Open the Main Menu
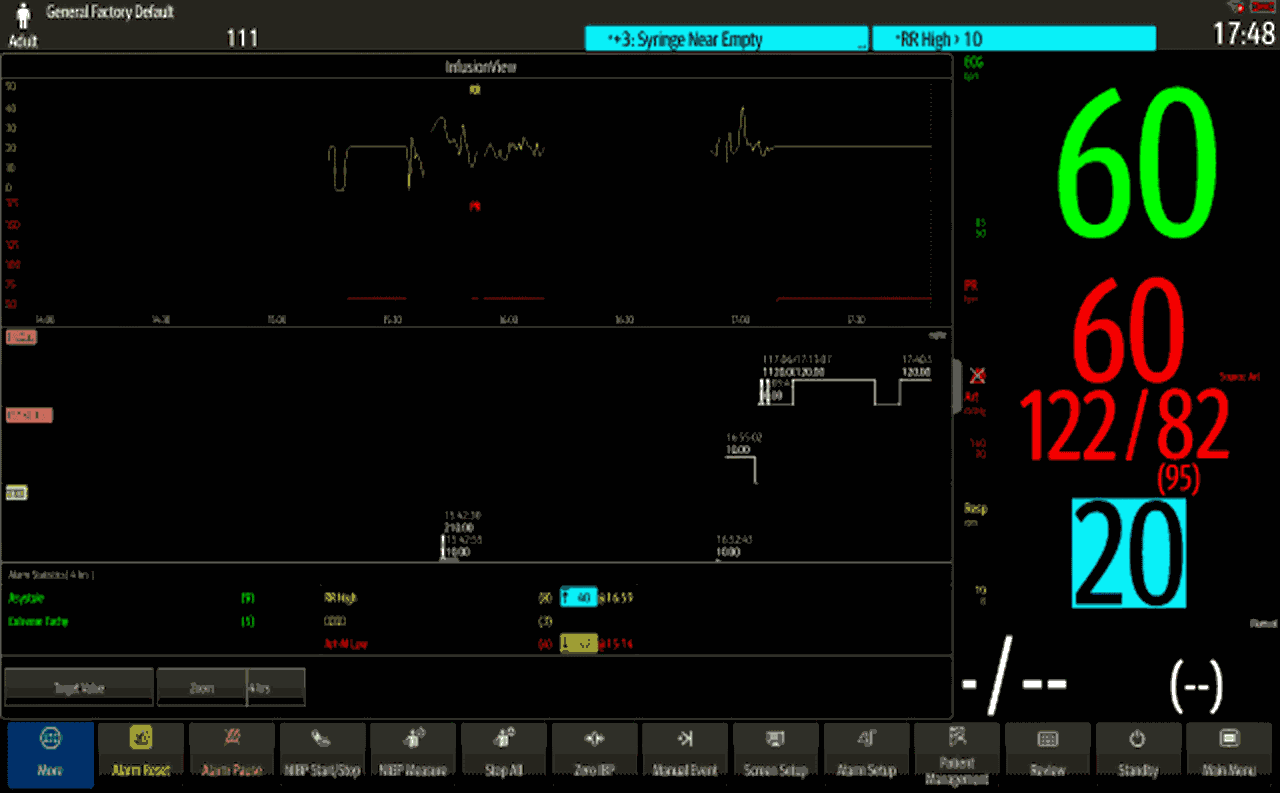 (x=1229, y=755)
